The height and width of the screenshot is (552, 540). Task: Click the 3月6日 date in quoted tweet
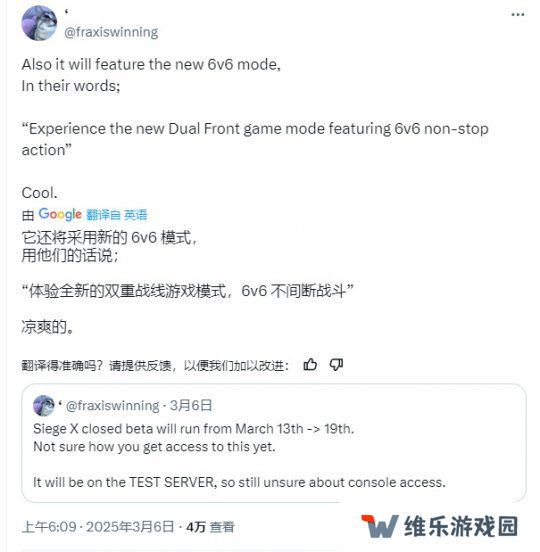point(191,406)
